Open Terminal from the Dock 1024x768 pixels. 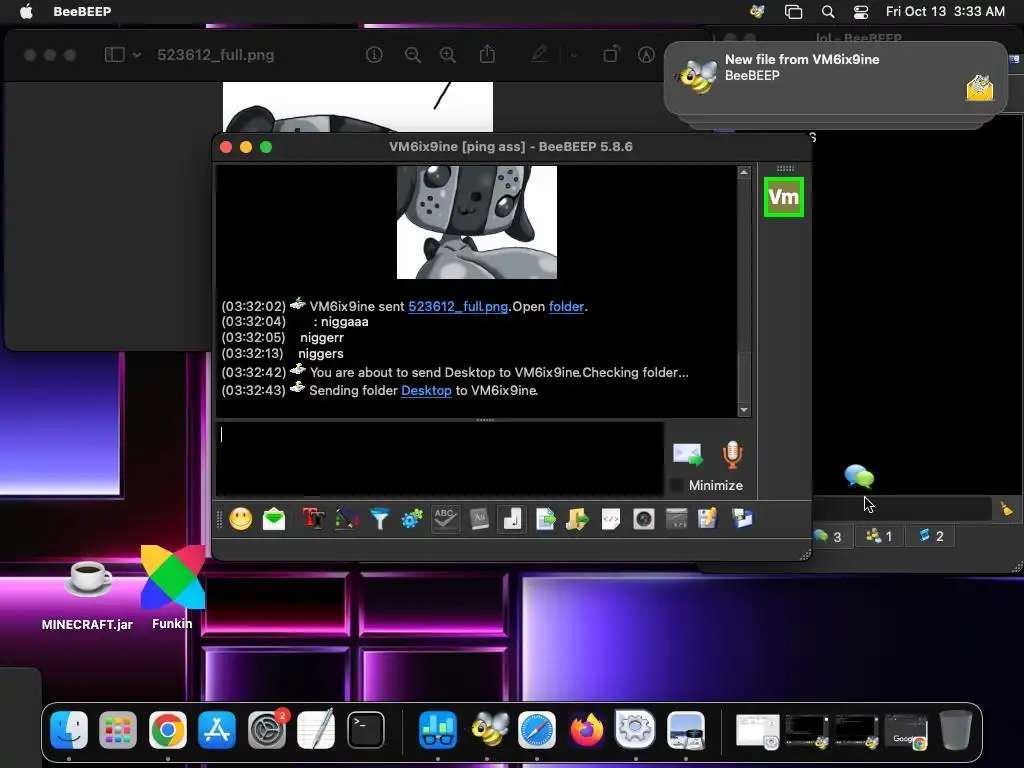tap(366, 730)
